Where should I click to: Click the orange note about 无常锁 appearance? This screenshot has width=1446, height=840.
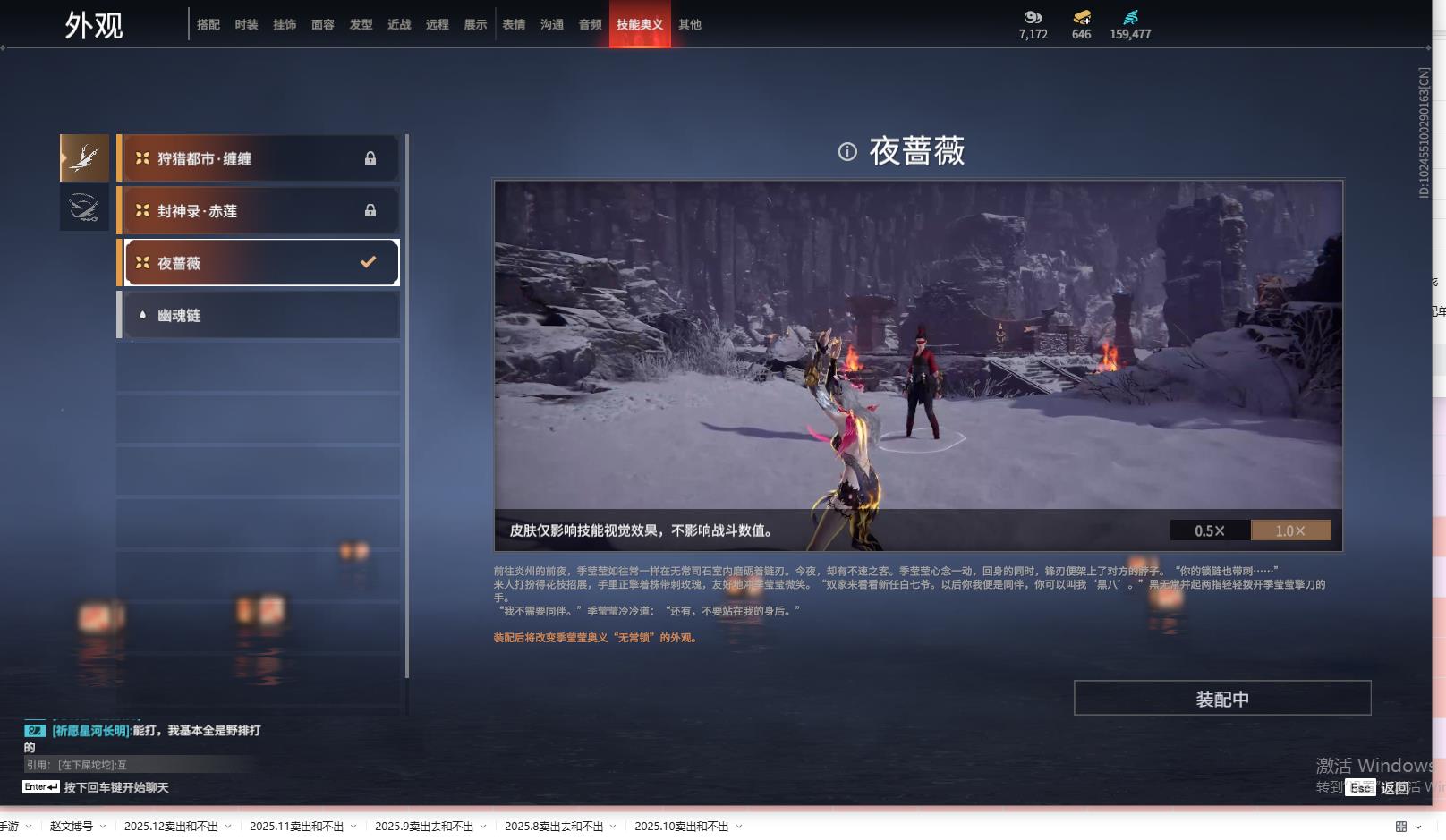pyautogui.click(x=595, y=638)
